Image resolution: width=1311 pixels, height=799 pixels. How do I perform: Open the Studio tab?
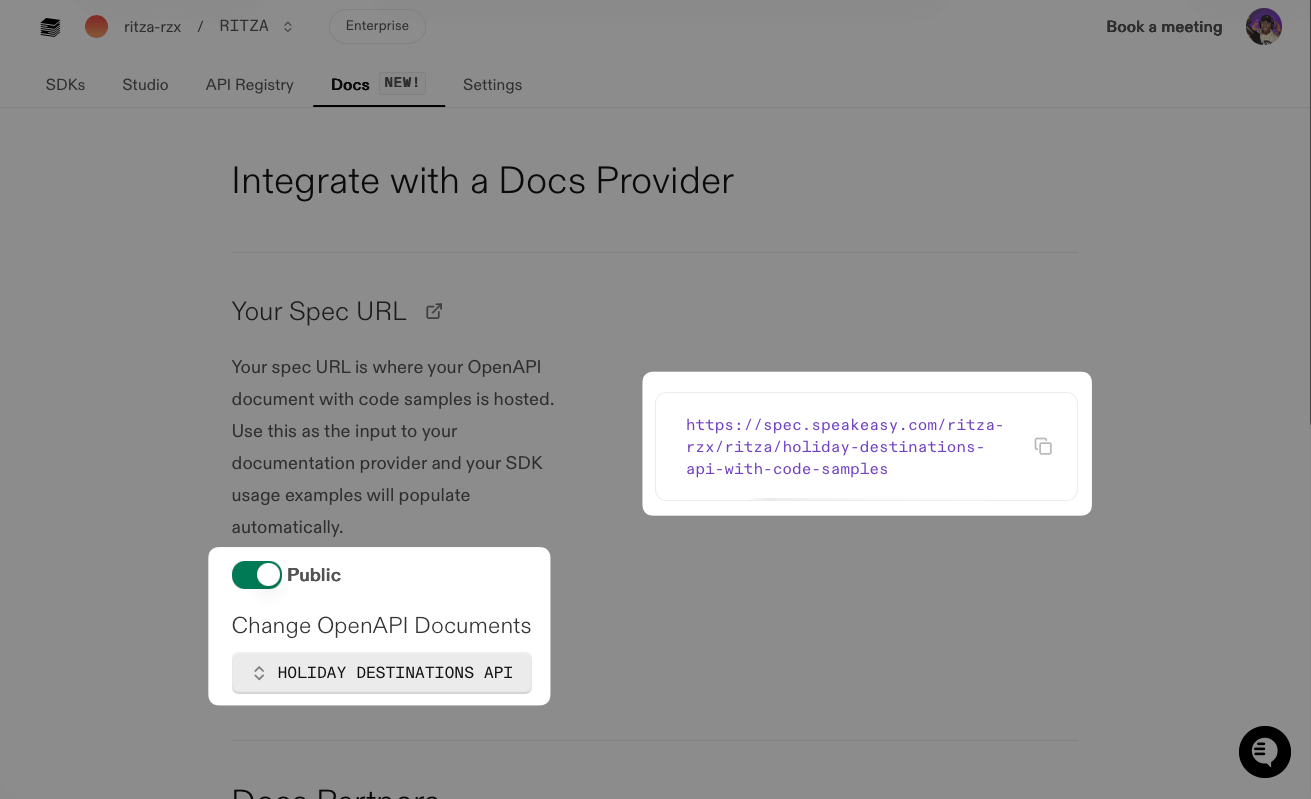tap(144, 85)
